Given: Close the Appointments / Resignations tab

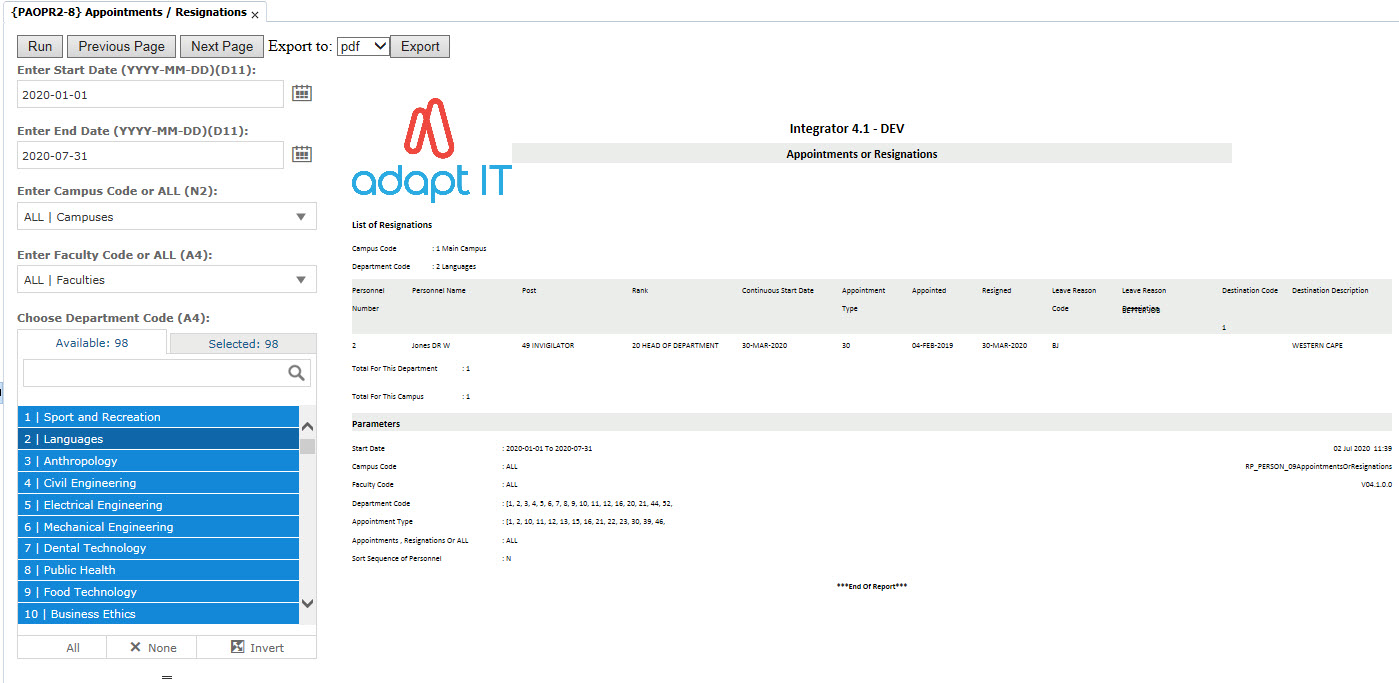Looking at the screenshot, I should [x=255, y=15].
